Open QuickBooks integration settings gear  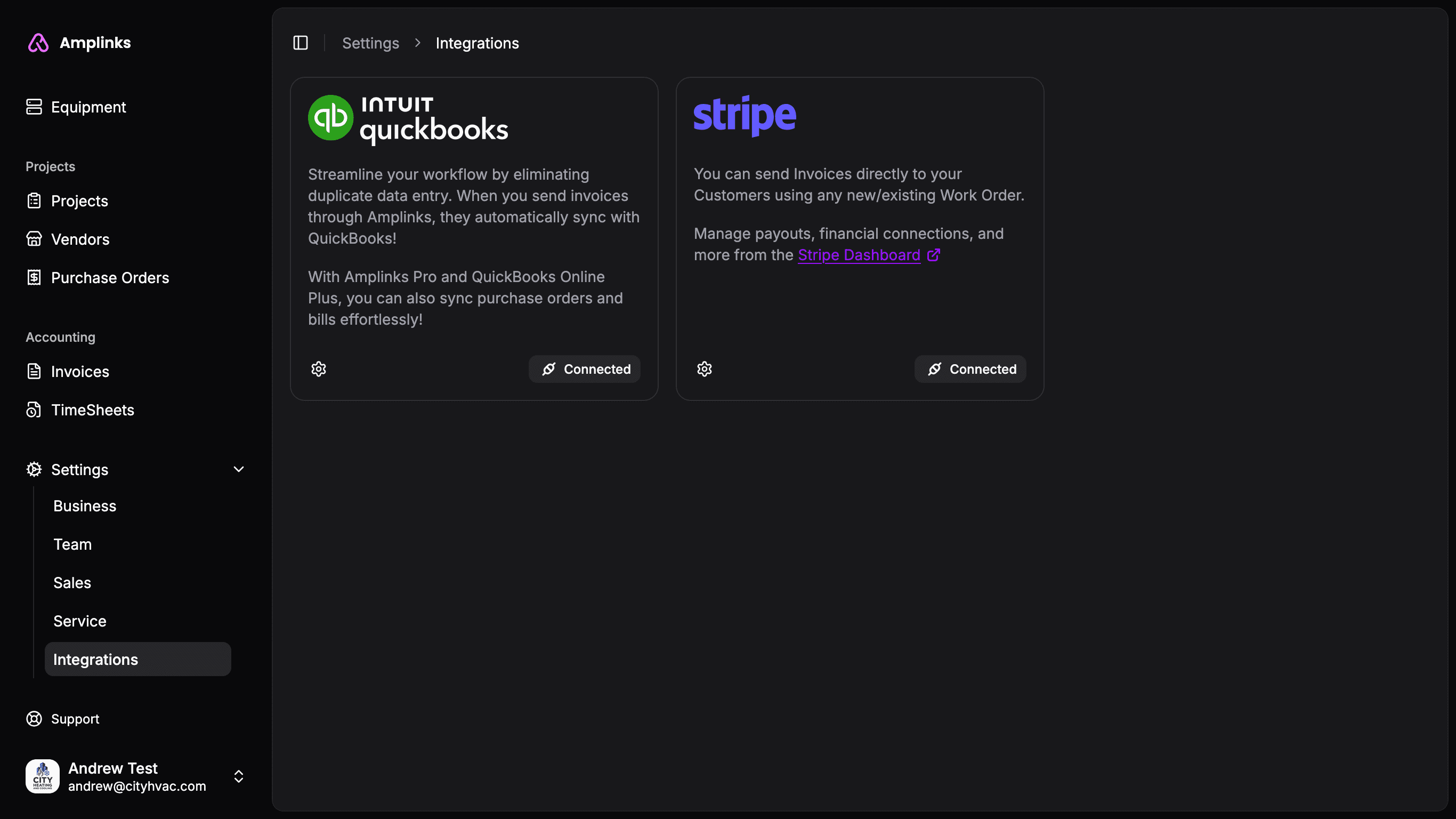click(319, 369)
